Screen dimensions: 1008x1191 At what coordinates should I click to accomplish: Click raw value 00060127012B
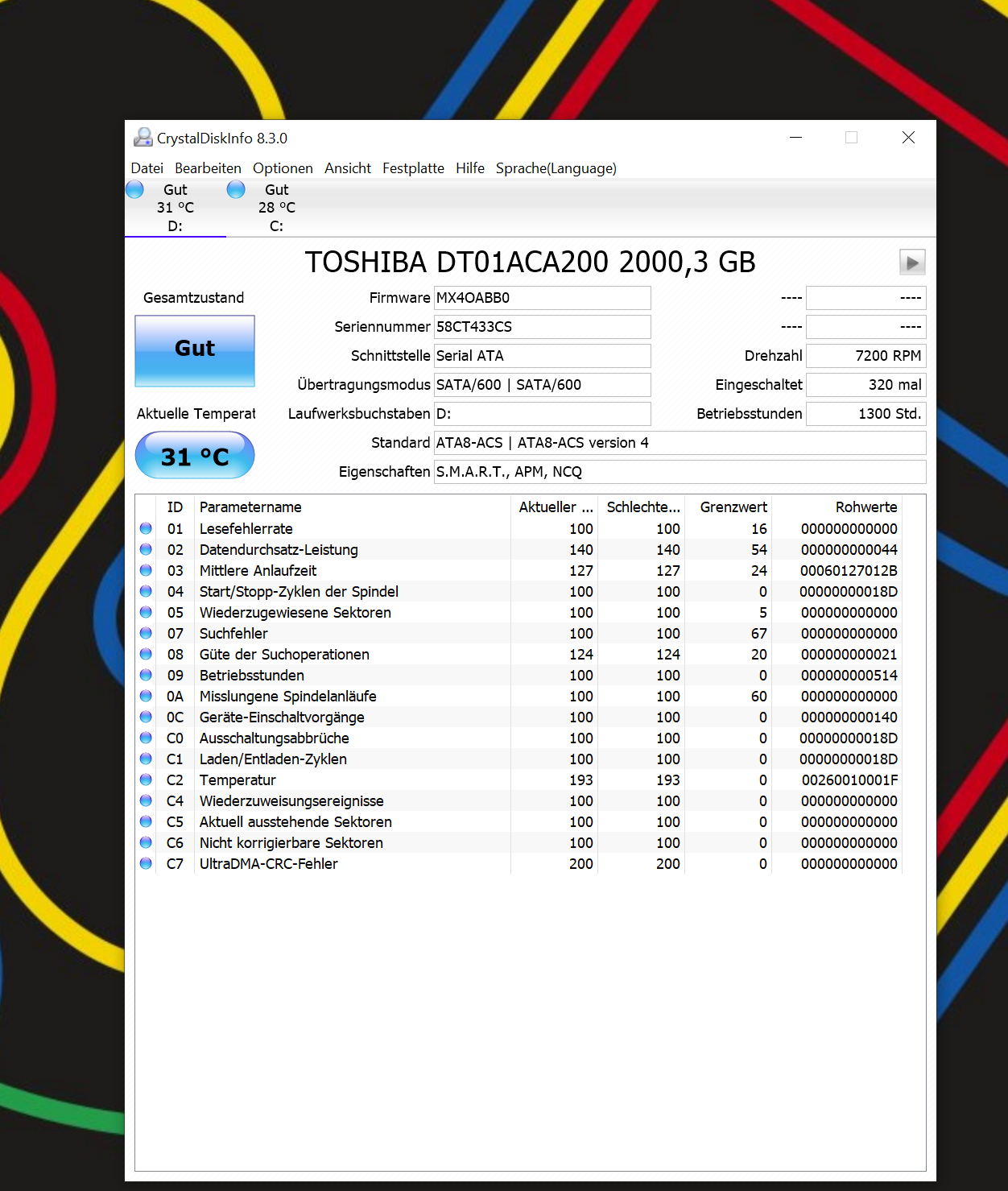[x=849, y=571]
